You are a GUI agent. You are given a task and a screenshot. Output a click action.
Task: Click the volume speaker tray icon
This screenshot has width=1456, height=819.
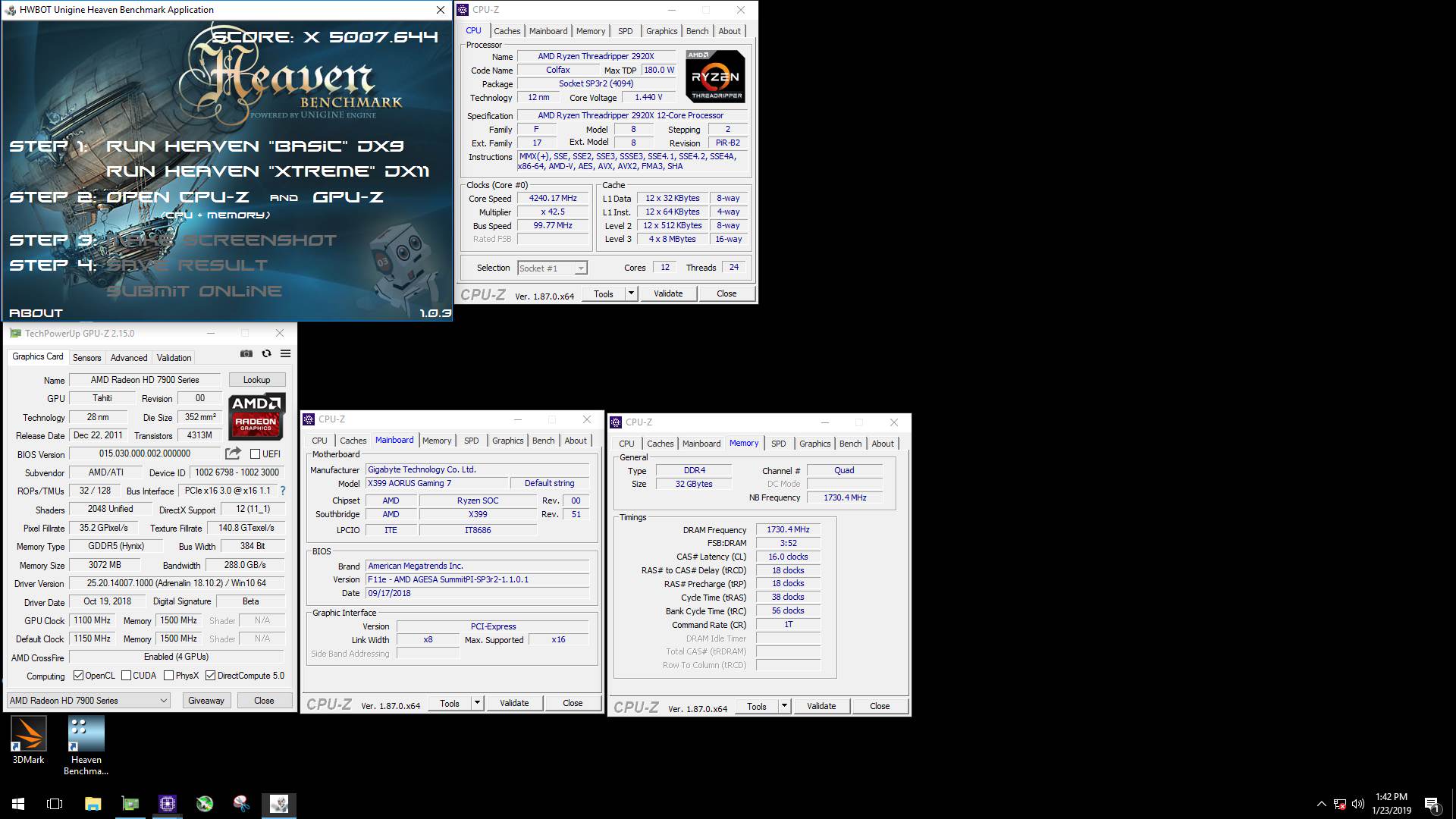1358,804
